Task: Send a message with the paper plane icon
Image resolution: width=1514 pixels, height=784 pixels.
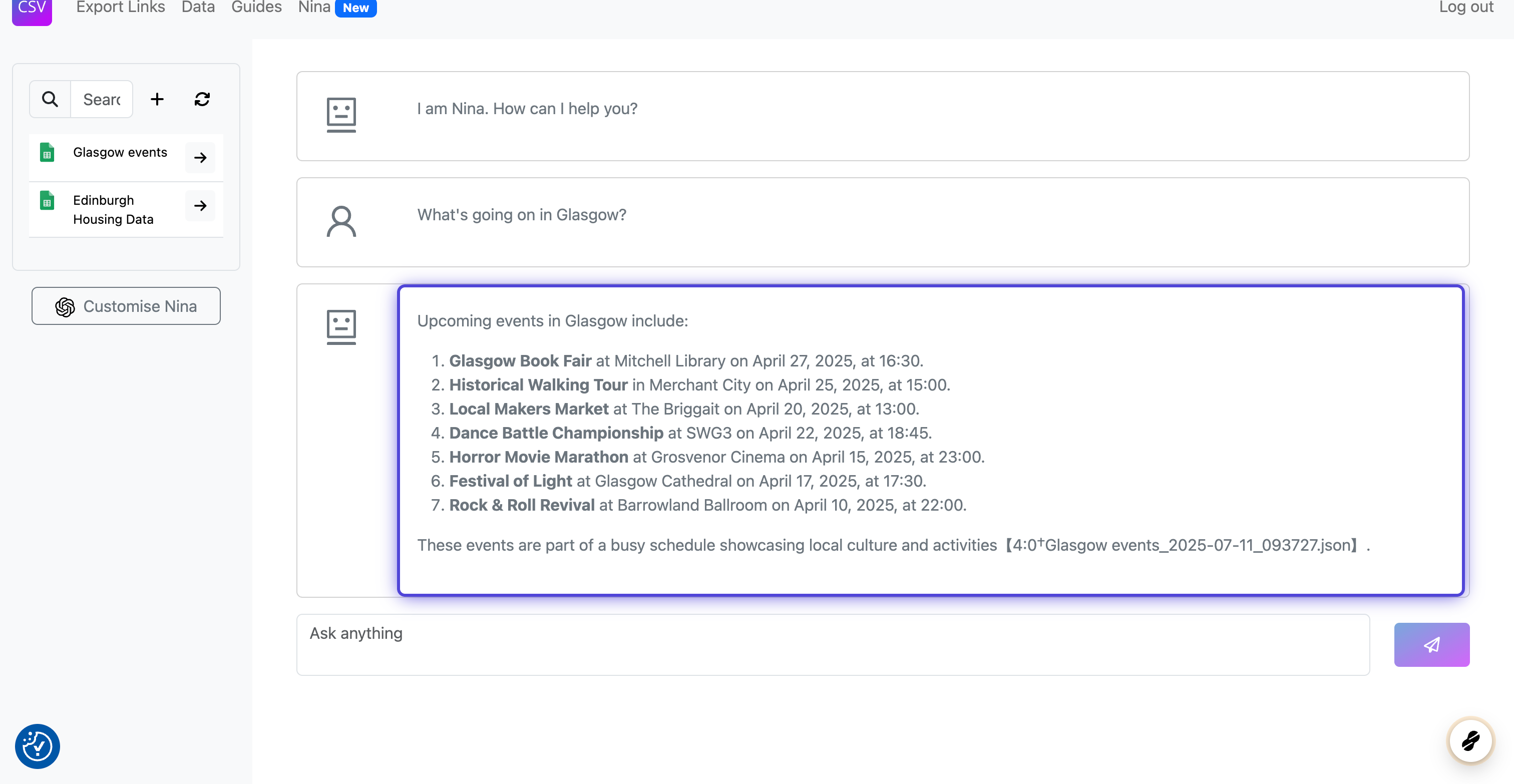Action: 1432,645
